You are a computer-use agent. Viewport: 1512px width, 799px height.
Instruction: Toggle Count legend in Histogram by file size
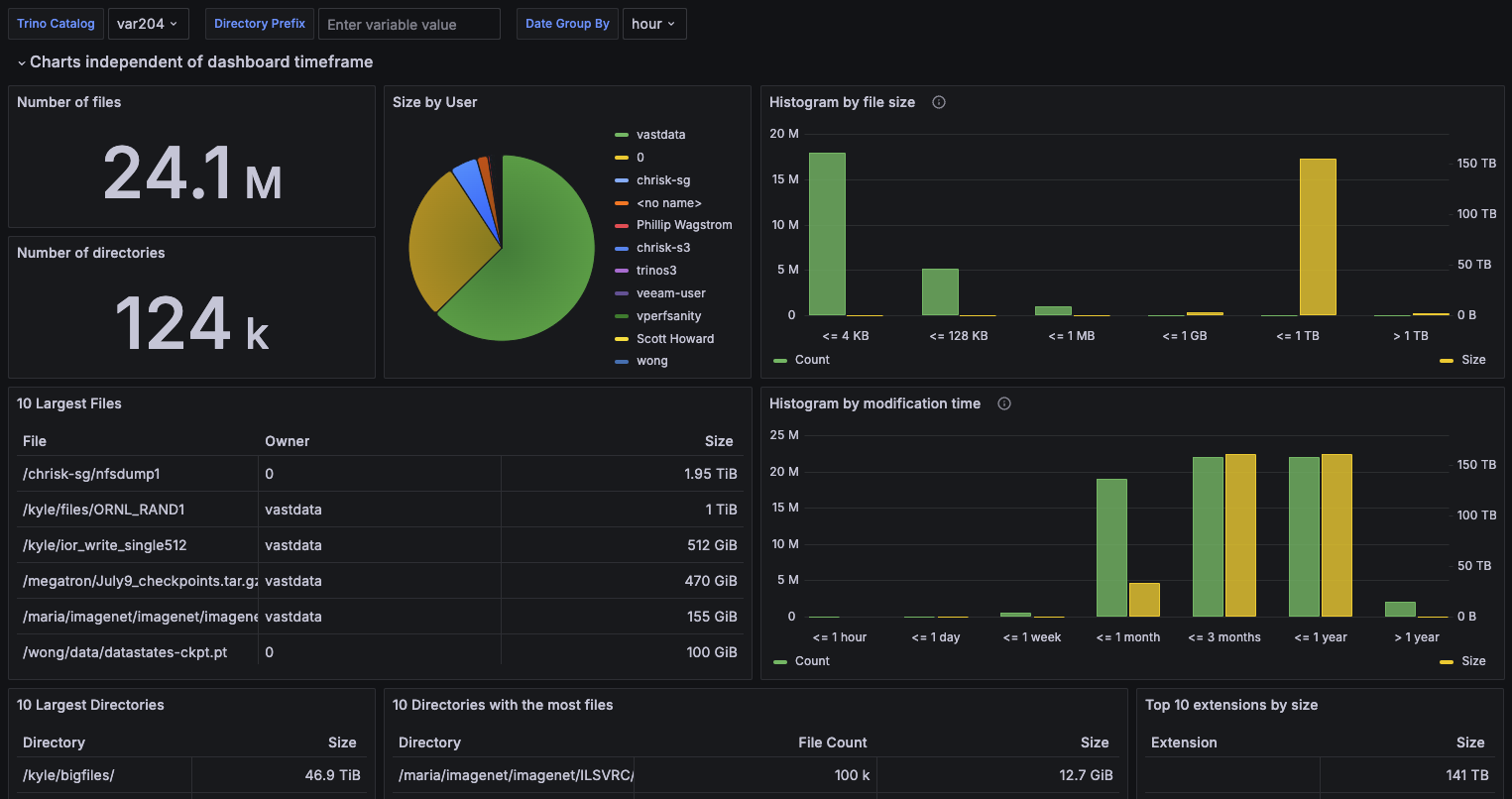tap(812, 360)
